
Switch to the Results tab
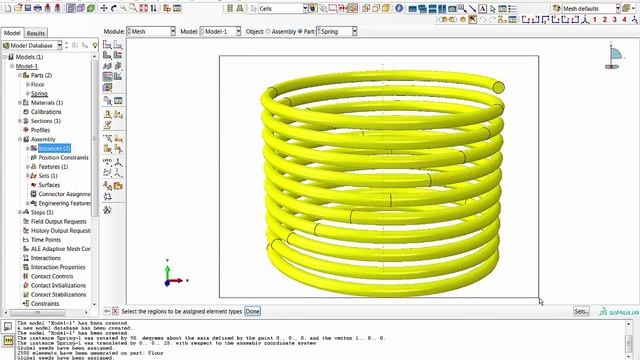[x=36, y=33]
